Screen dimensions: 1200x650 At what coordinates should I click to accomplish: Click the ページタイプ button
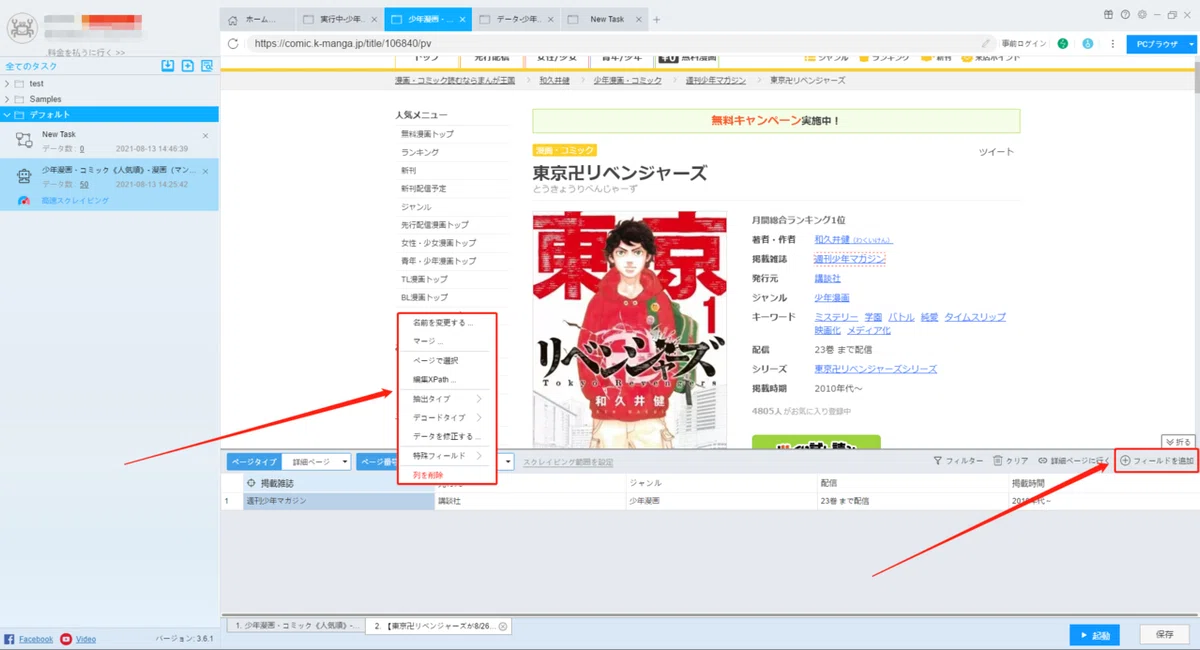point(253,462)
